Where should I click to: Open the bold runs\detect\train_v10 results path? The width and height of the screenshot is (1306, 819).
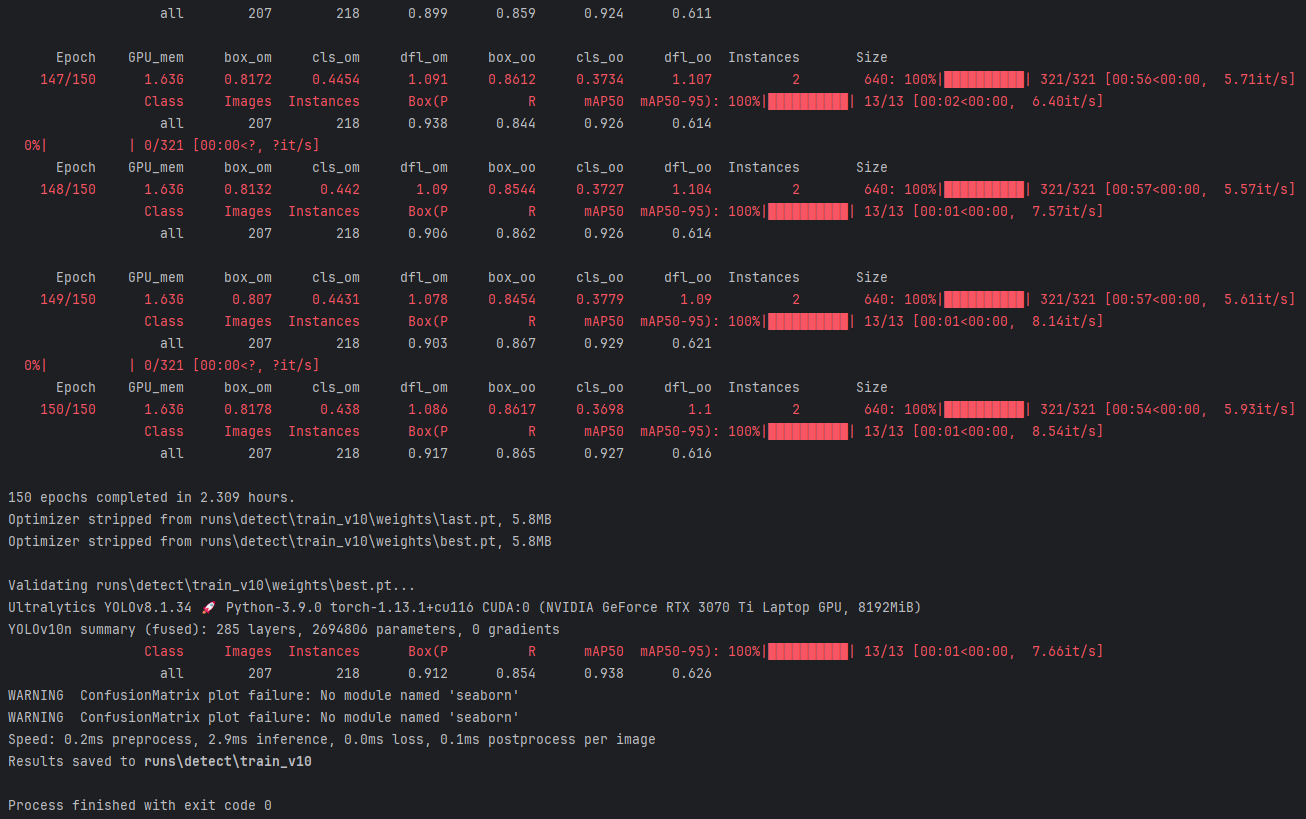pyautogui.click(x=228, y=761)
